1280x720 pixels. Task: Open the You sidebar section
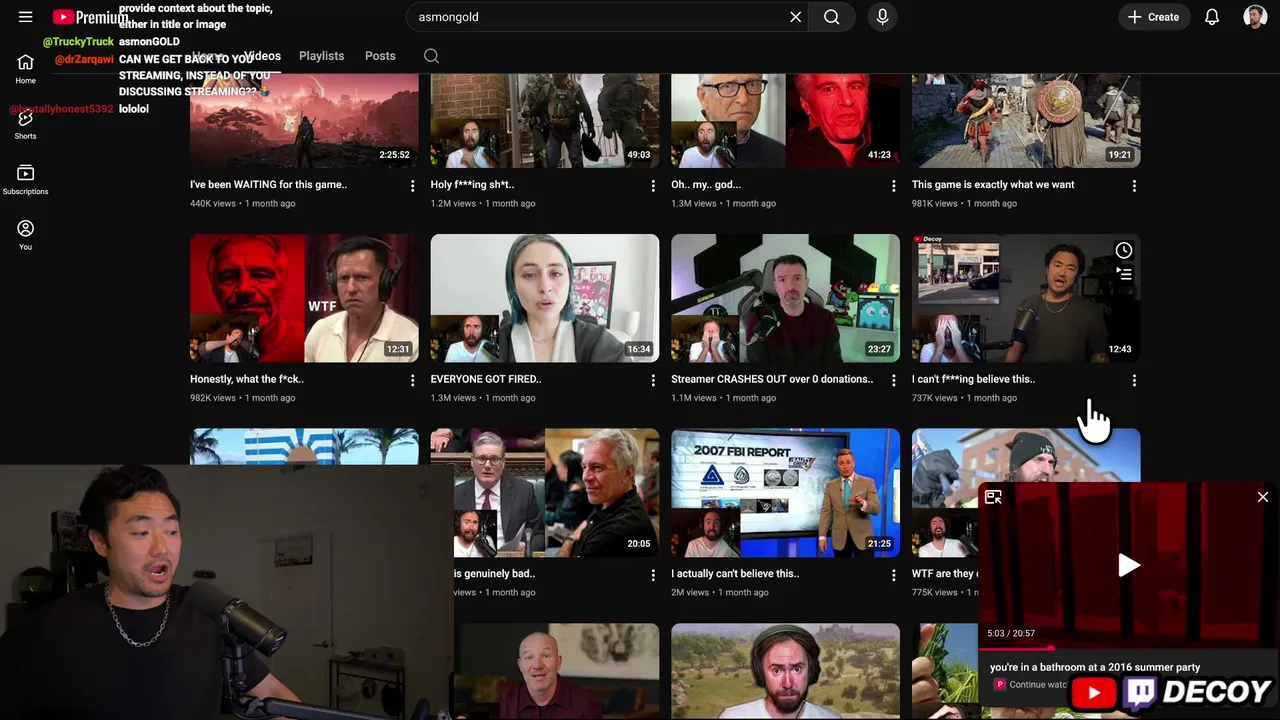pos(26,236)
